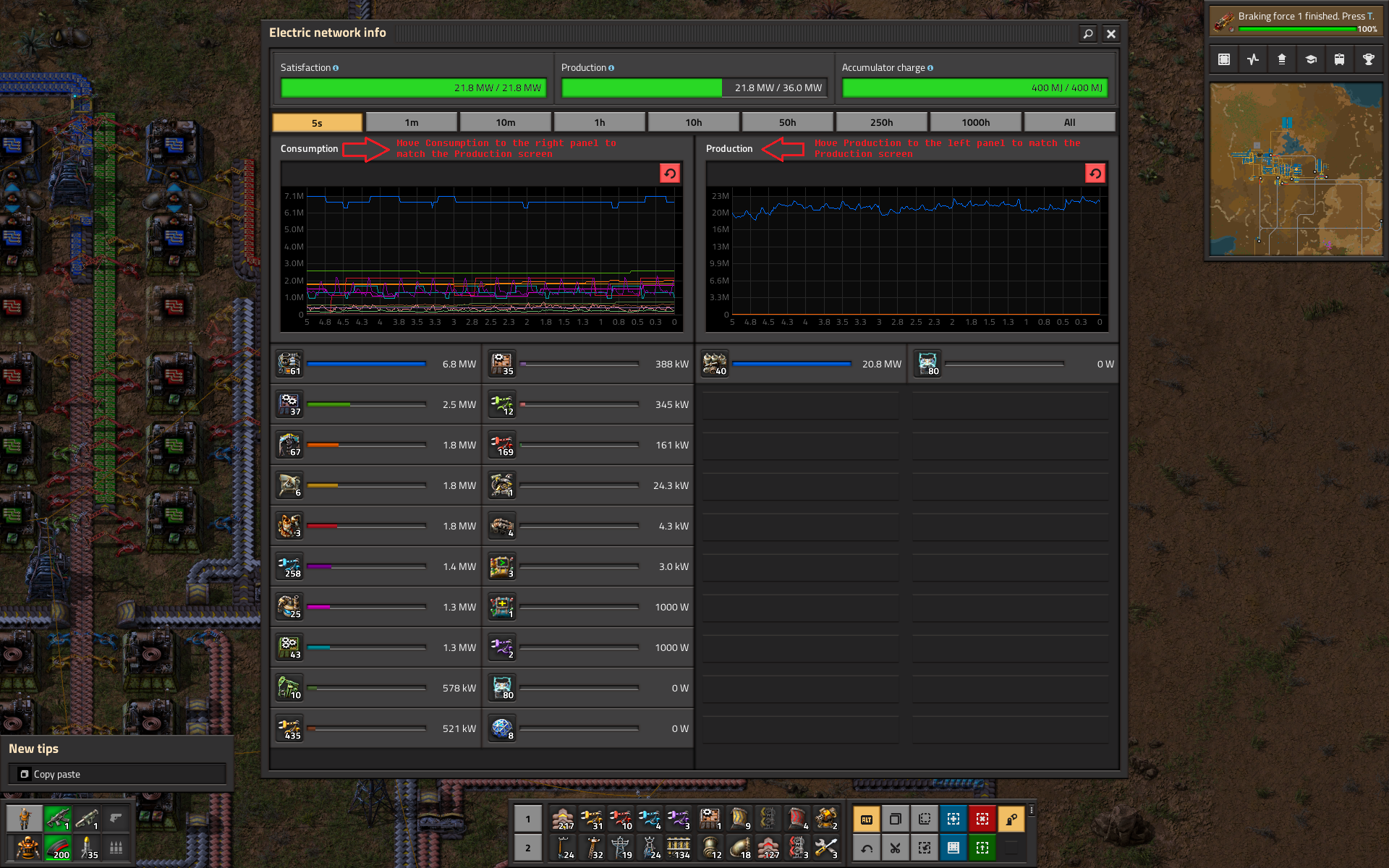Open the achievements trophy icon
The image size is (1389, 868).
click(x=1368, y=59)
